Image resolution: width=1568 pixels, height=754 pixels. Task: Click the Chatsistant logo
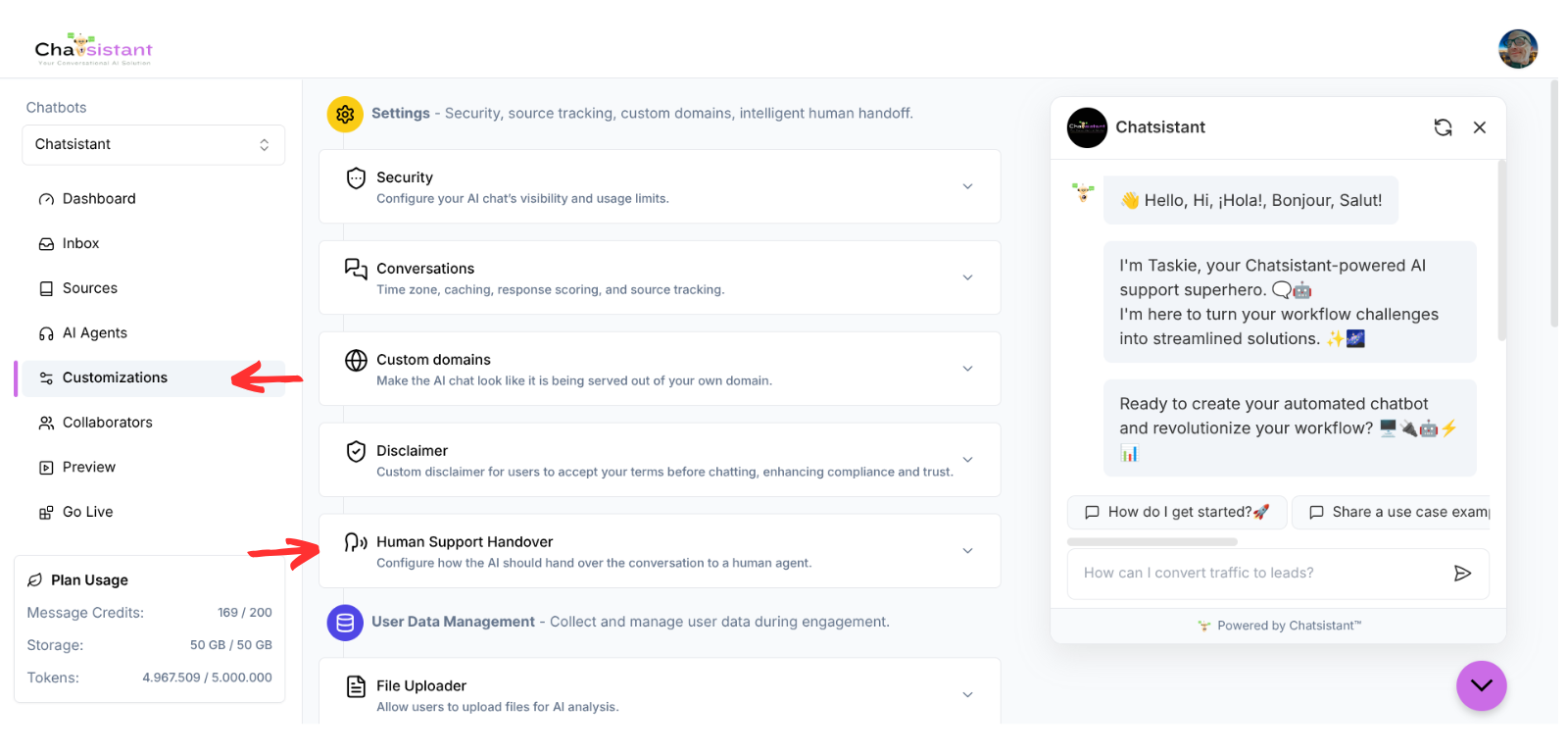coord(93,49)
